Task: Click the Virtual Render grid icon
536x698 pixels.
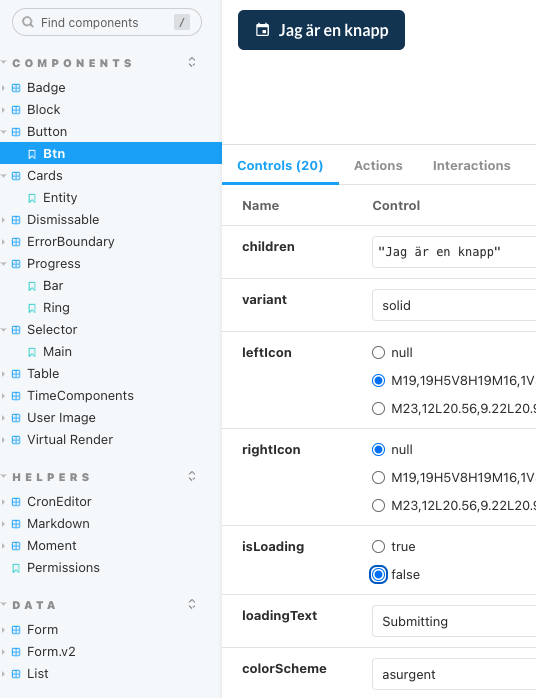Action: (16, 440)
